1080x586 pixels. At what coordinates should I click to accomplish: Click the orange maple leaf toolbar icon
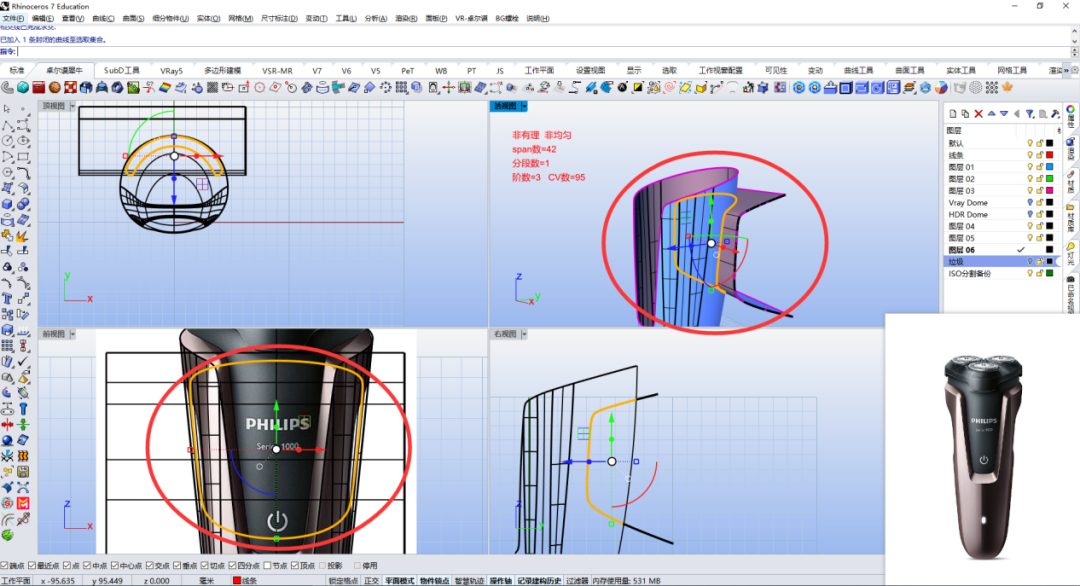coord(1008,87)
